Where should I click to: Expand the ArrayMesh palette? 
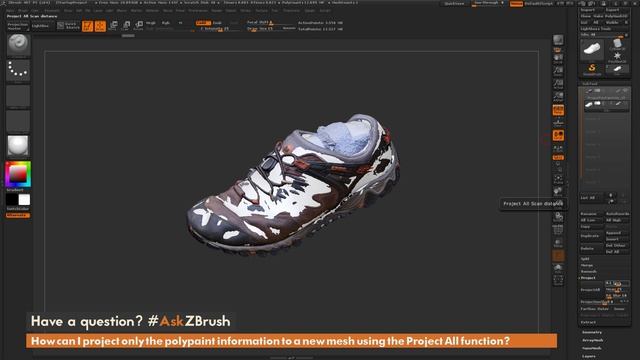pos(593,340)
